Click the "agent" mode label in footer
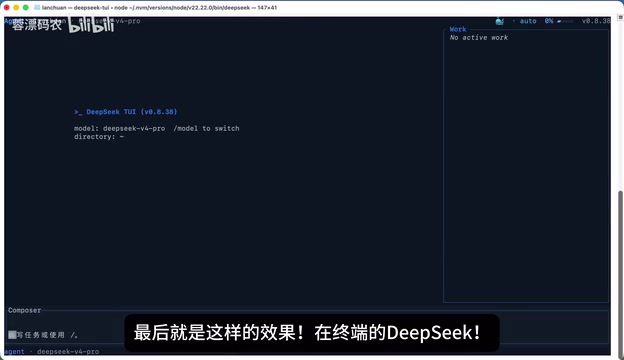This screenshot has width=624, height=360. tap(14, 352)
